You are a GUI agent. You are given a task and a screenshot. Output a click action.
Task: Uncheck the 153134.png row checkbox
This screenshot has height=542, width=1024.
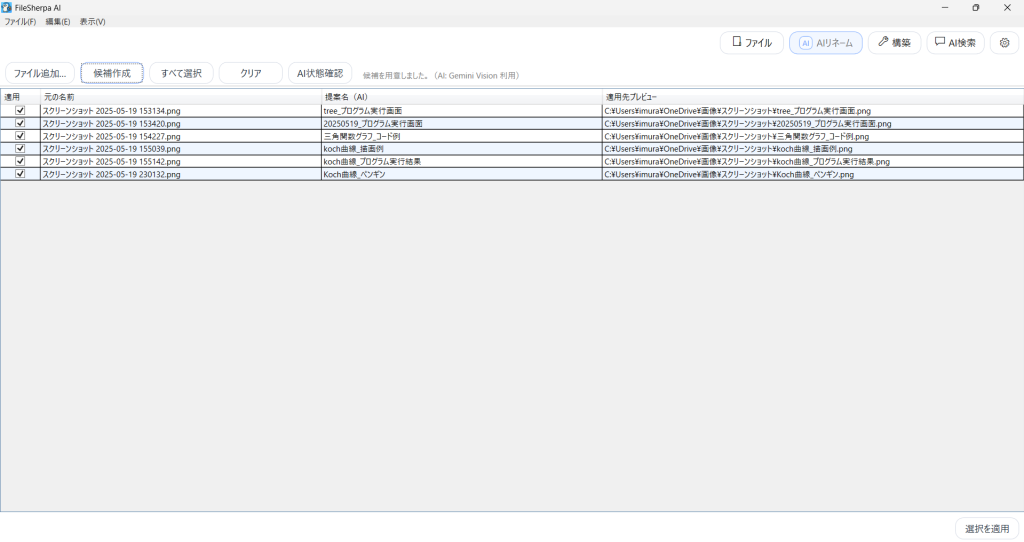pos(20,110)
